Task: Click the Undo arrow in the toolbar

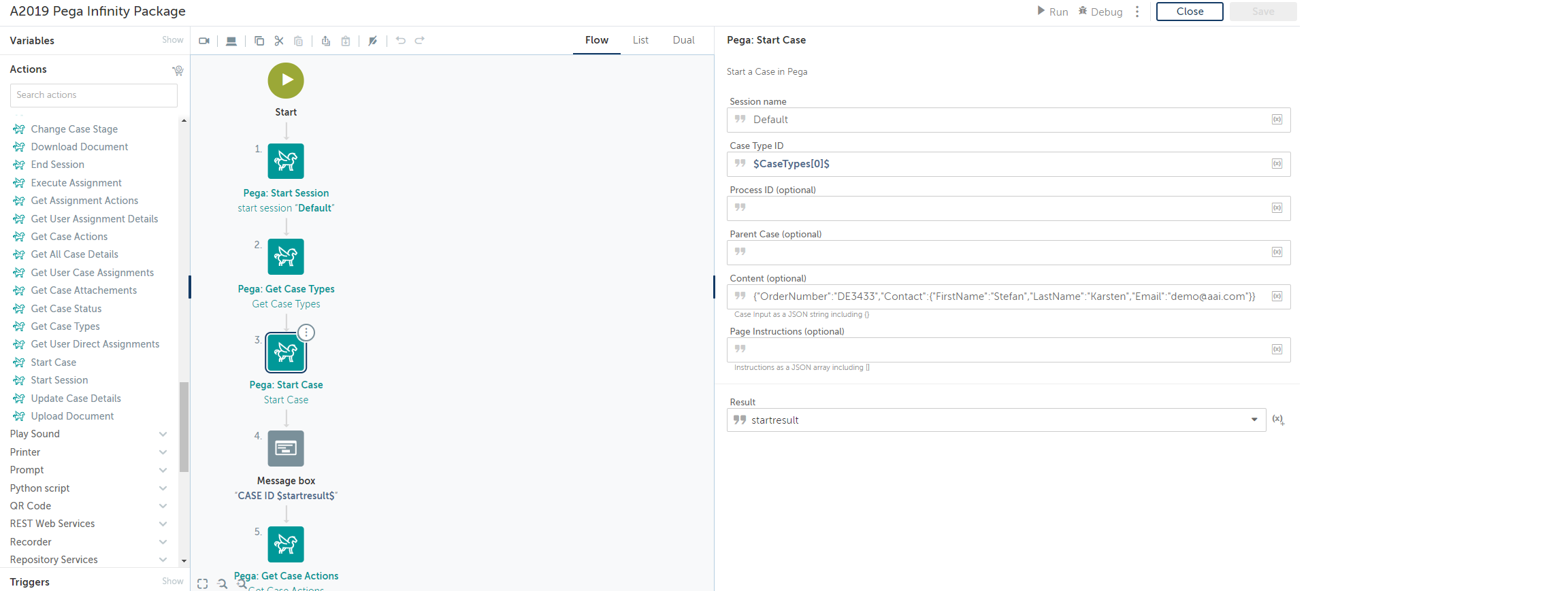Action: (x=401, y=41)
